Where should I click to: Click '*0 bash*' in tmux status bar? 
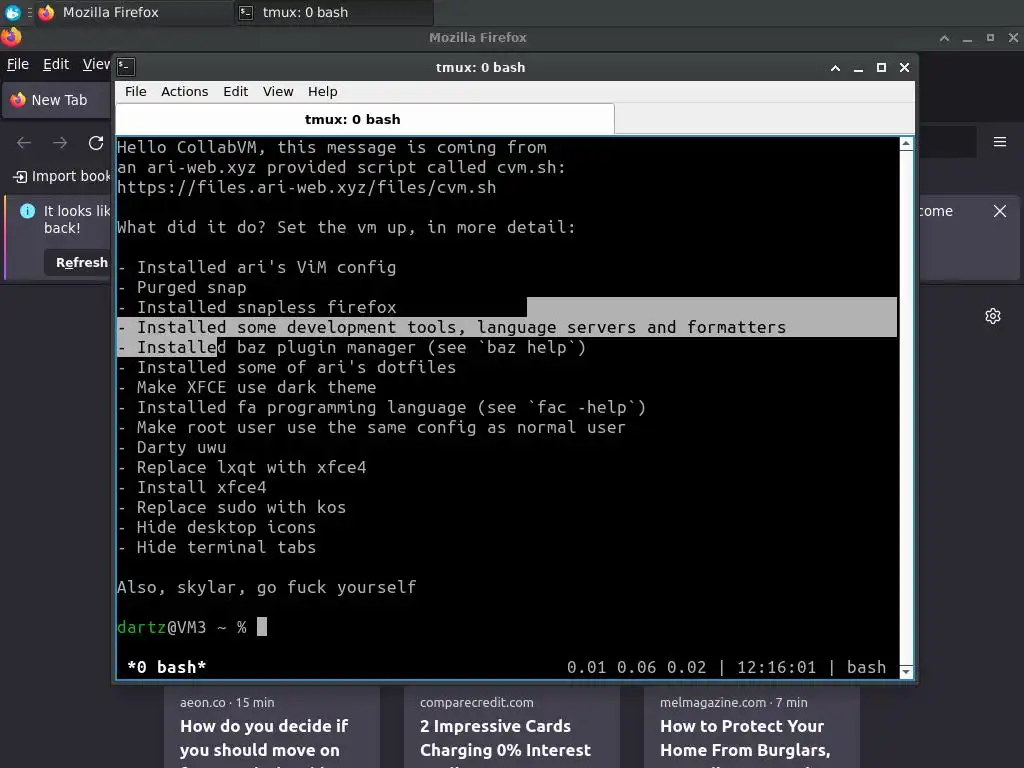[x=167, y=667]
